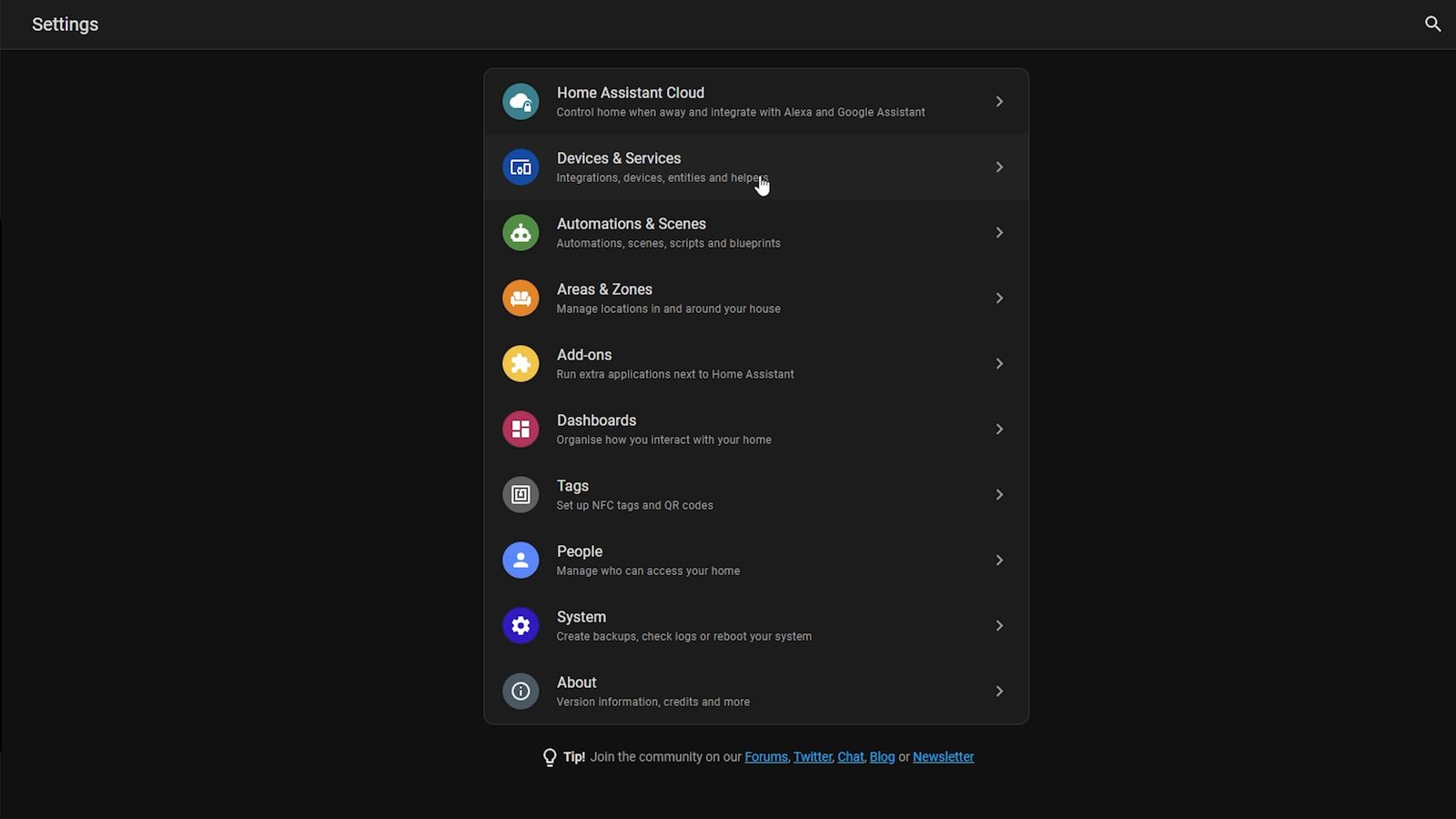Viewport: 1456px width, 819px height.
Task: Expand Devices & Services chevron arrow
Action: coord(999,167)
